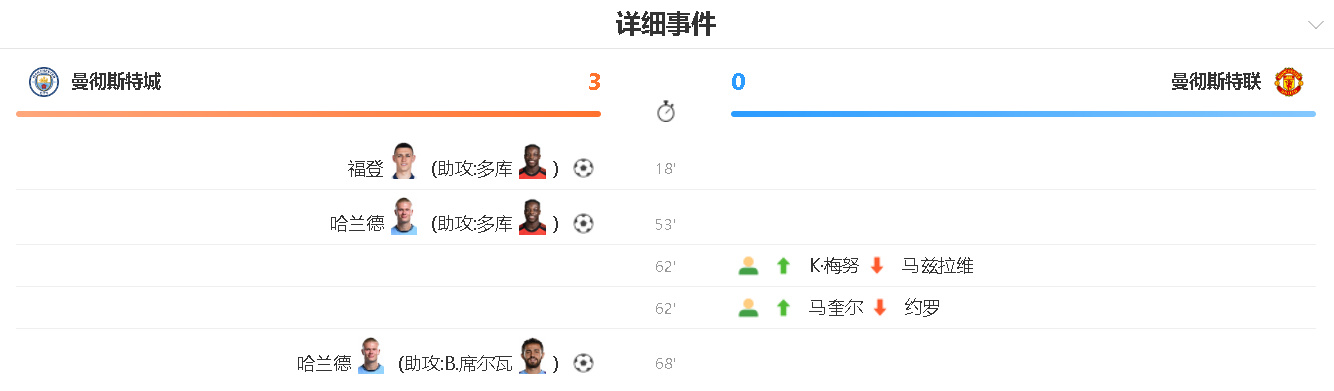Click the Manchester United club crest

tap(1288, 82)
